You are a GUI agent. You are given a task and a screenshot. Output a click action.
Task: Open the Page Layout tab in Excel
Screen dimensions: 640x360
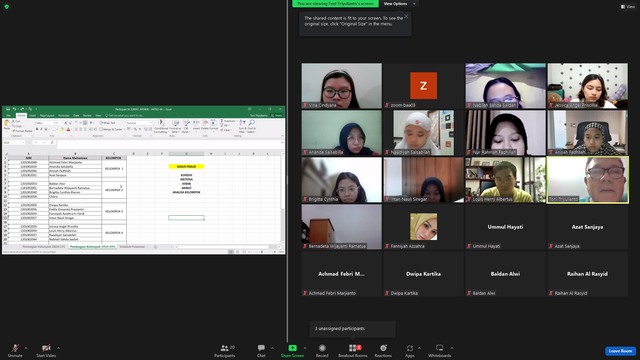pyautogui.click(x=47, y=116)
